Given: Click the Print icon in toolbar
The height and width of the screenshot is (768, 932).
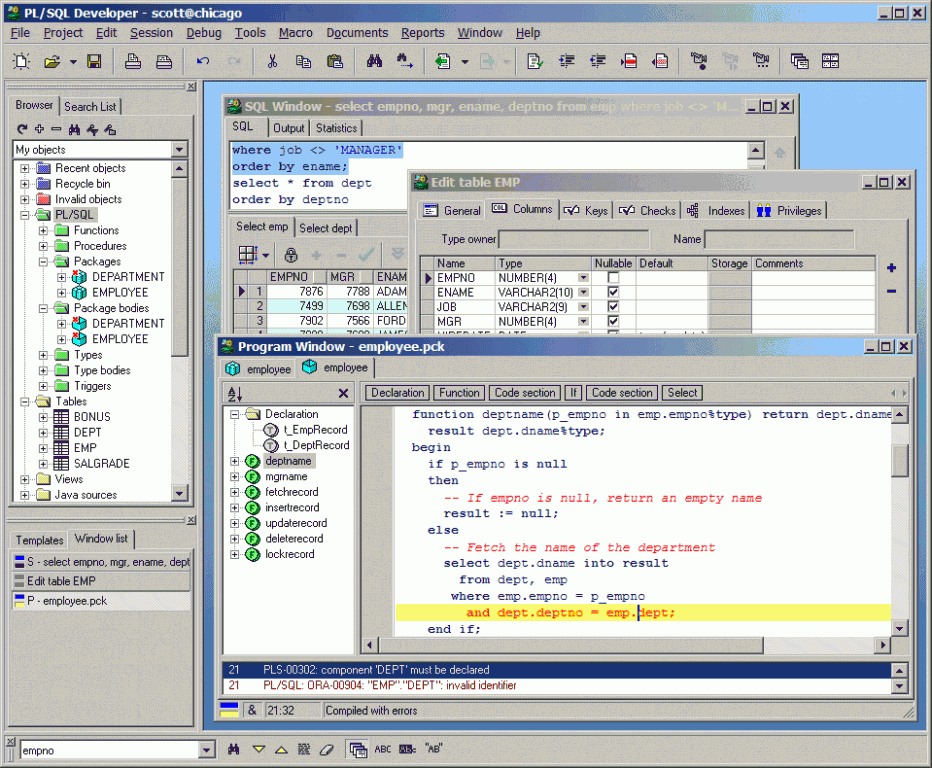Looking at the screenshot, I should 133,61.
